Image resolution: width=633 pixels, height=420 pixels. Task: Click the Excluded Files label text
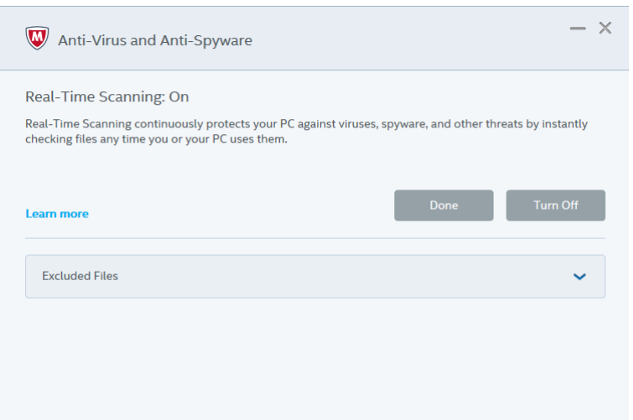click(x=80, y=276)
